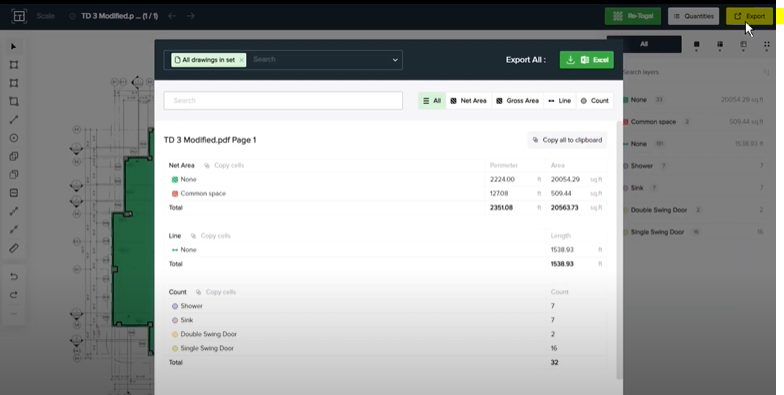Image resolution: width=784 pixels, height=395 pixels.
Task: Click the four-dots grid view icon
Action: tap(766, 44)
